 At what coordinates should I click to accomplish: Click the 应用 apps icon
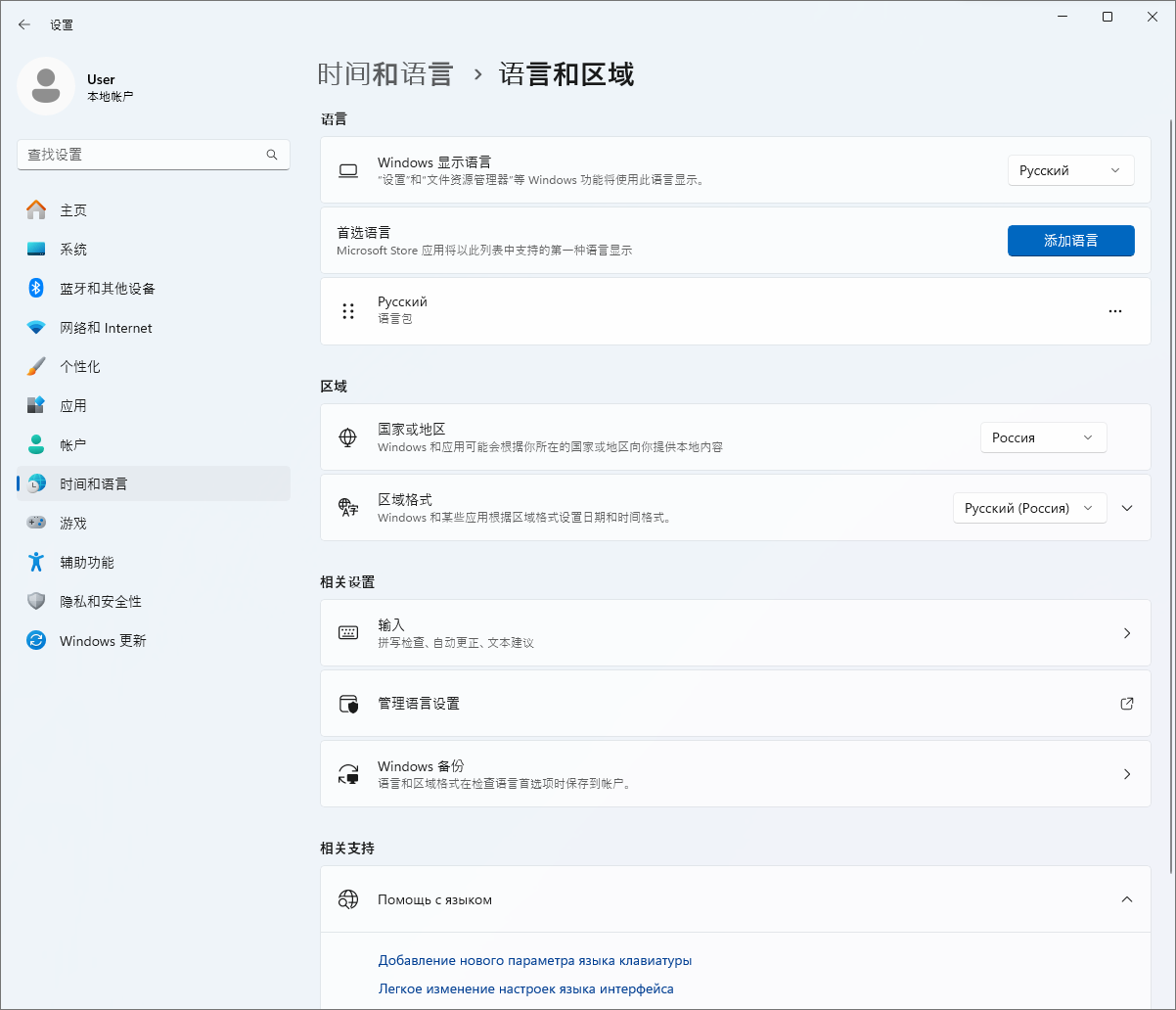tap(36, 405)
